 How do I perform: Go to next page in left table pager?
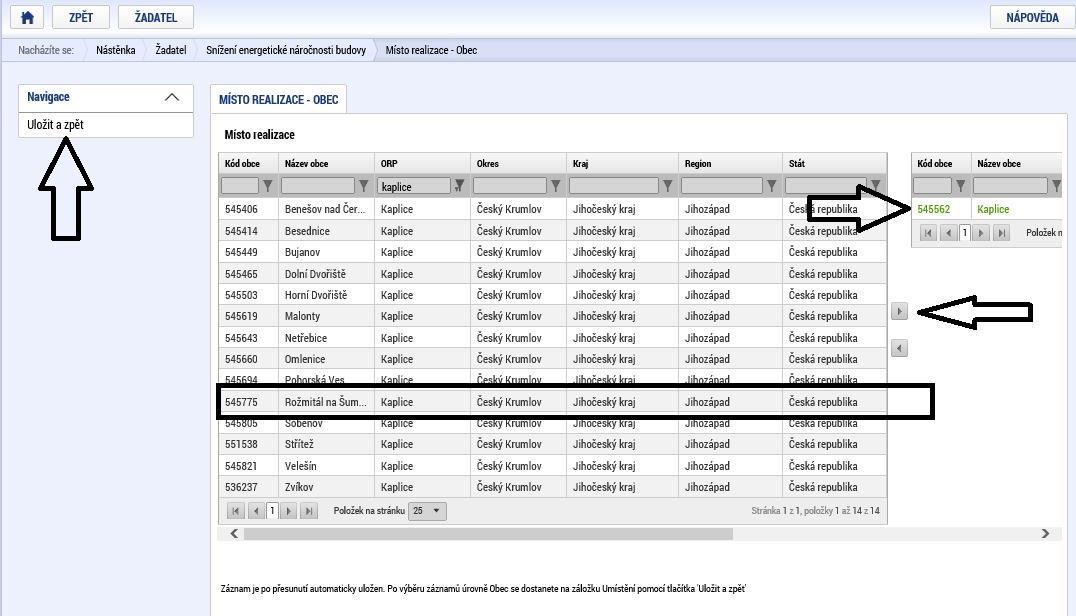coord(289,511)
